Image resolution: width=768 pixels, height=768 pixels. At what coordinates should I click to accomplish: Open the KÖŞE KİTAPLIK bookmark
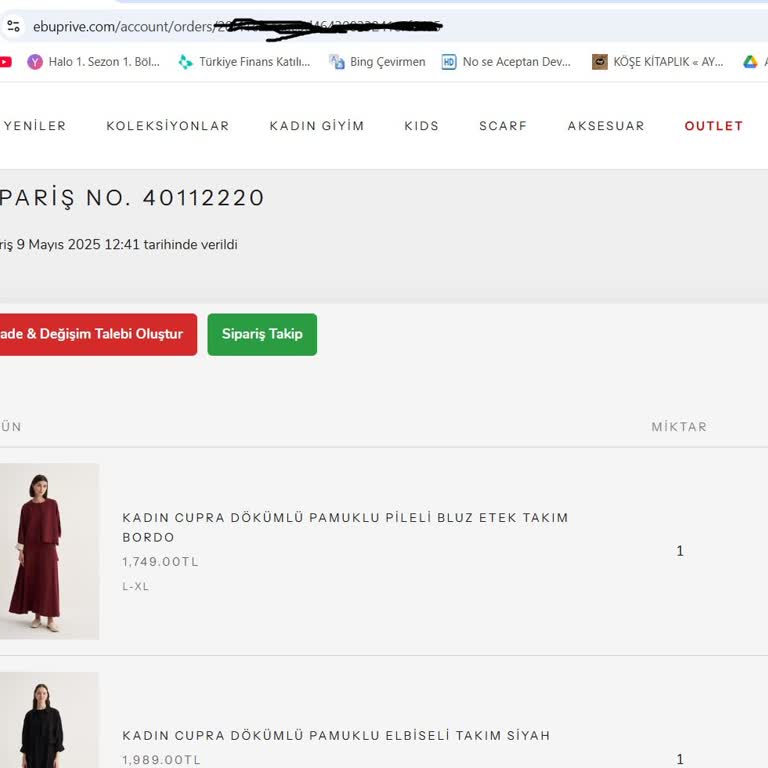[x=657, y=62]
